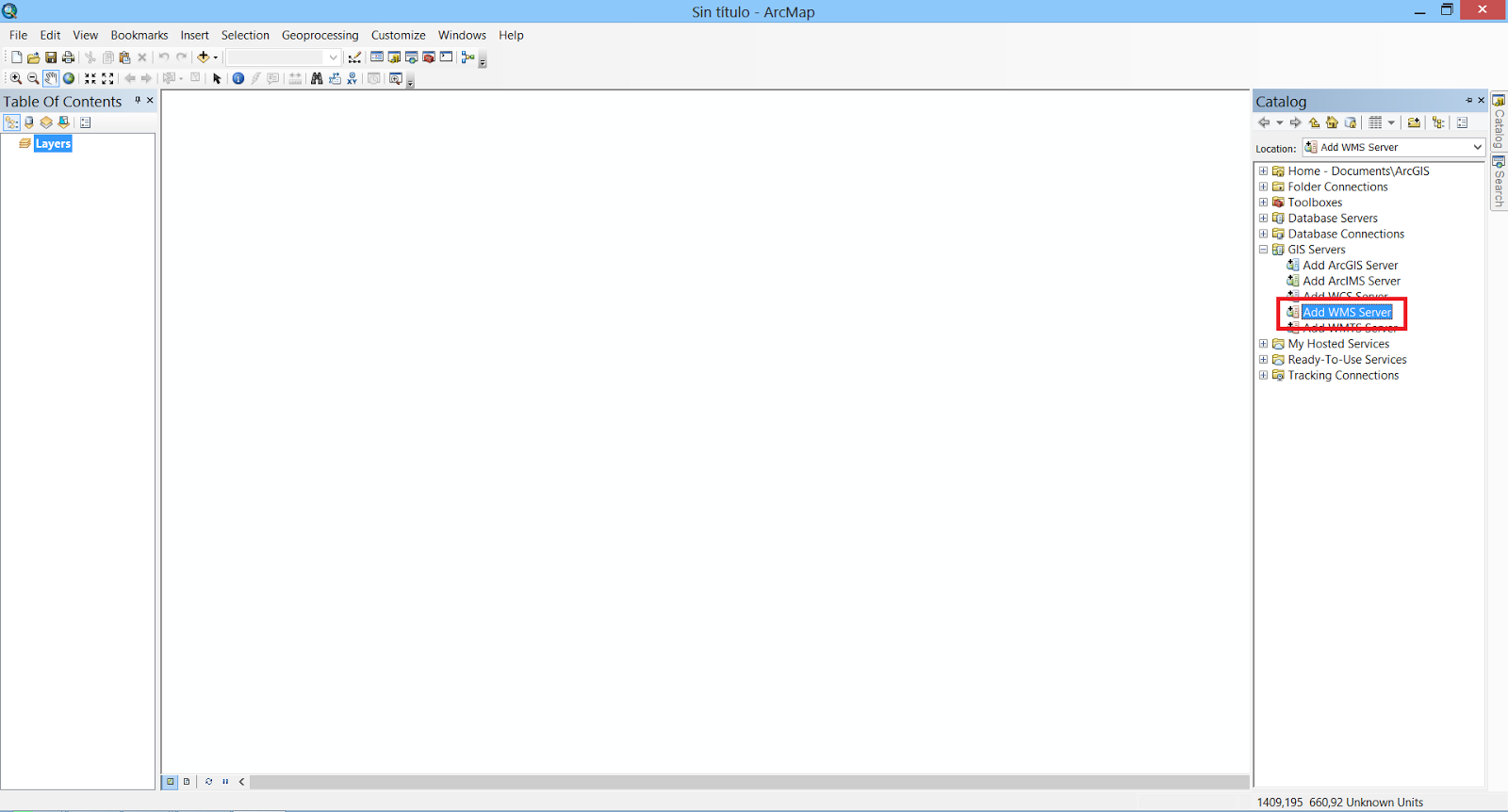Click the Full Extent globe icon
This screenshot has height=812, width=1508.
tap(69, 78)
